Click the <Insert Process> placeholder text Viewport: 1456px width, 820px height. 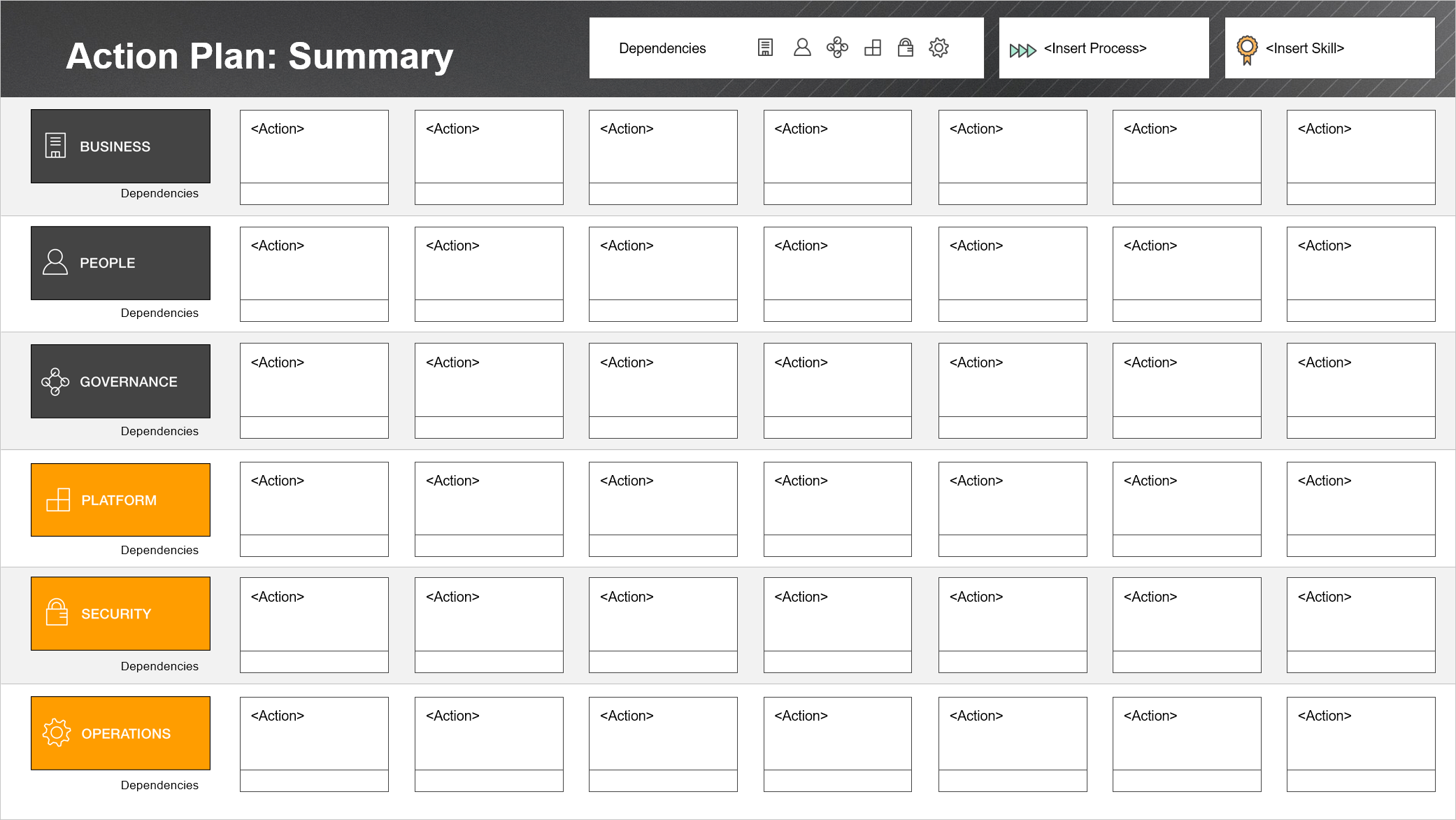(x=1095, y=48)
